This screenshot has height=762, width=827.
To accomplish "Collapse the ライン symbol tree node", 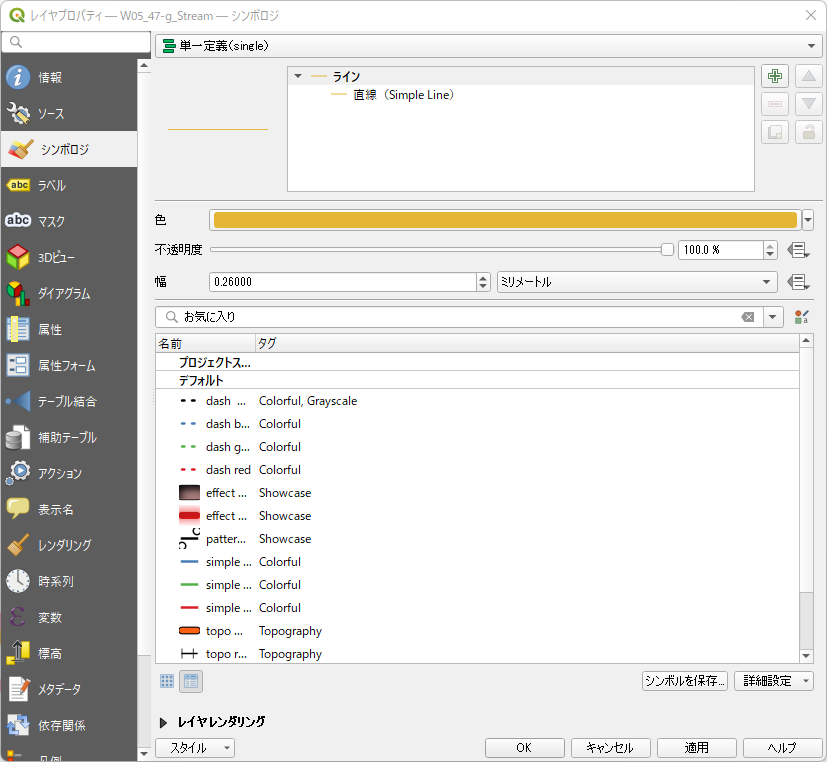I will pyautogui.click(x=298, y=76).
